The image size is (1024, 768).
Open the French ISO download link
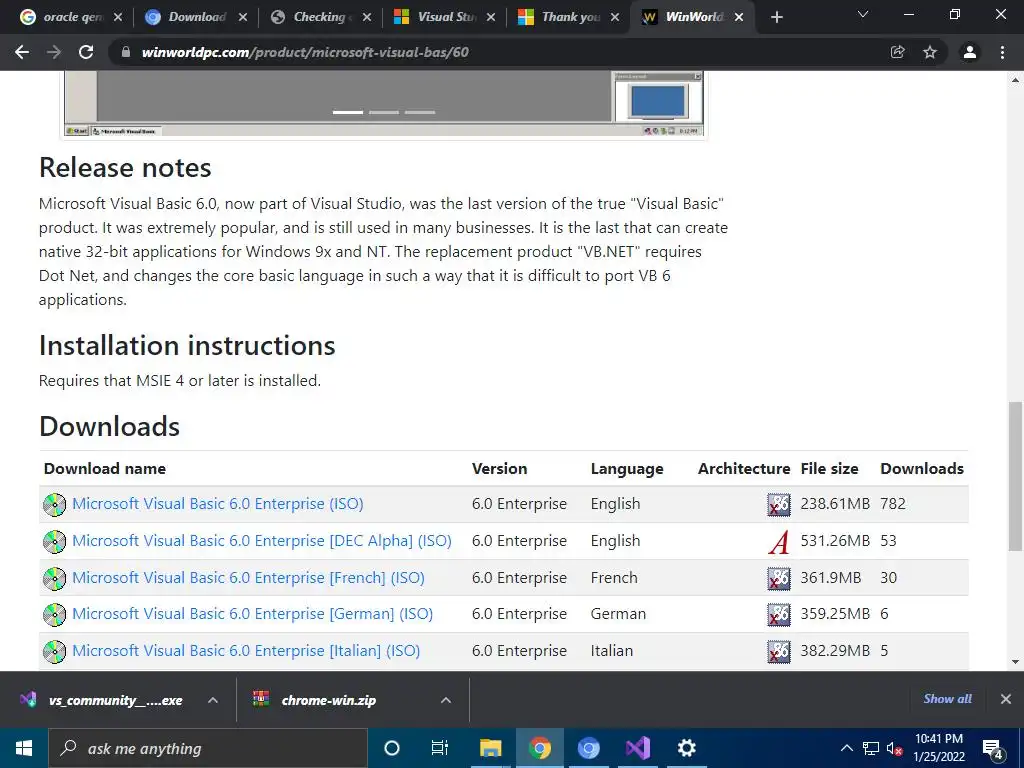pyautogui.click(x=248, y=578)
